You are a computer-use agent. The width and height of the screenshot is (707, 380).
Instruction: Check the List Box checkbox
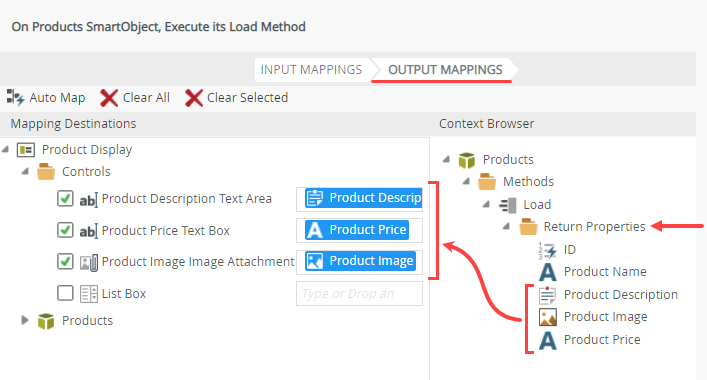point(65,293)
